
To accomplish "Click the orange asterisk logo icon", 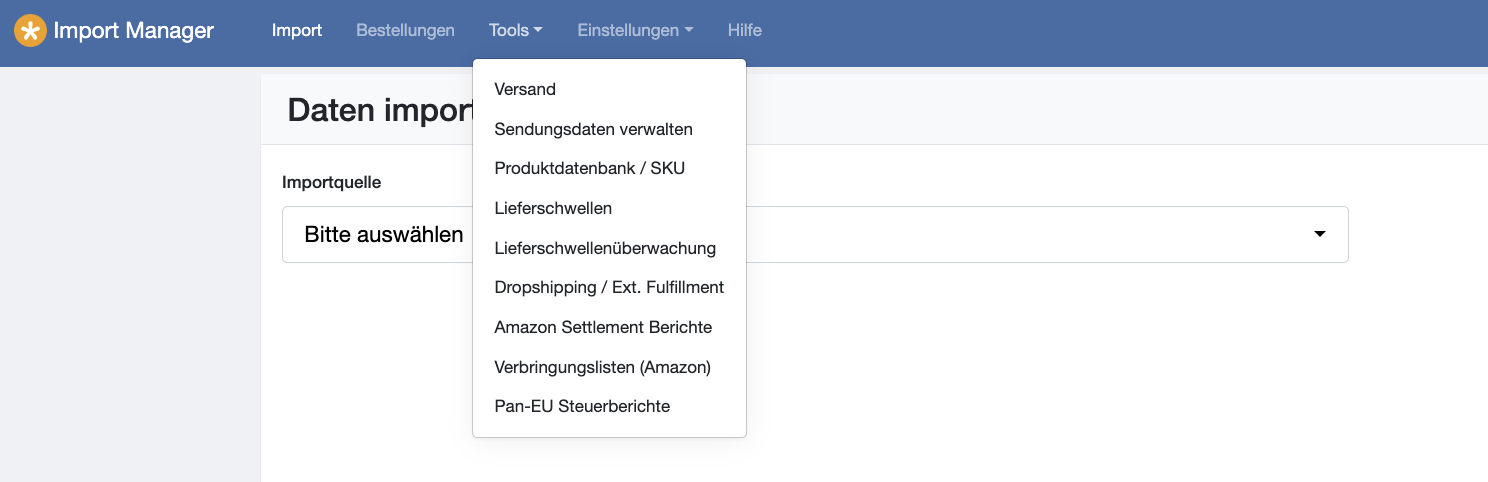I will click(x=30, y=31).
